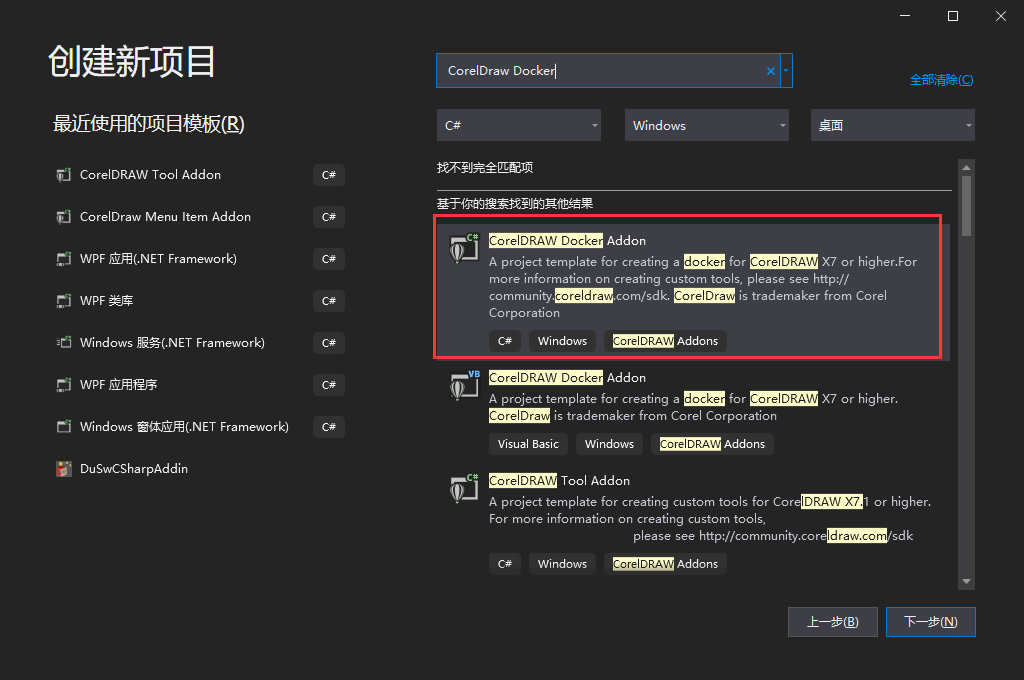The height and width of the screenshot is (680, 1024).
Task: Click inside the template search box
Action: [x=600, y=71]
